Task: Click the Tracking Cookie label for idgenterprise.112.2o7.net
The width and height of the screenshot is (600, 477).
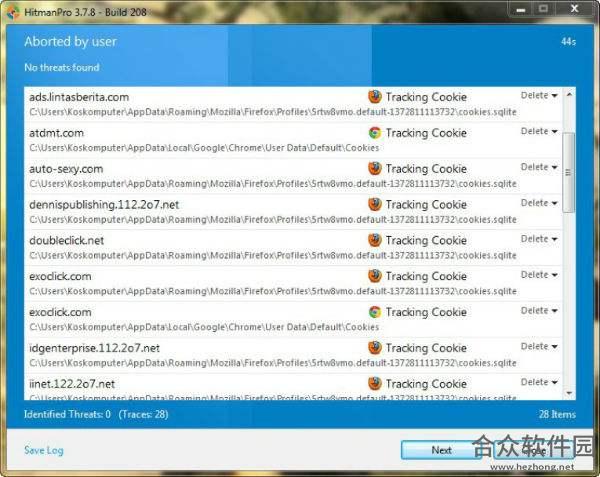Action: pos(426,348)
